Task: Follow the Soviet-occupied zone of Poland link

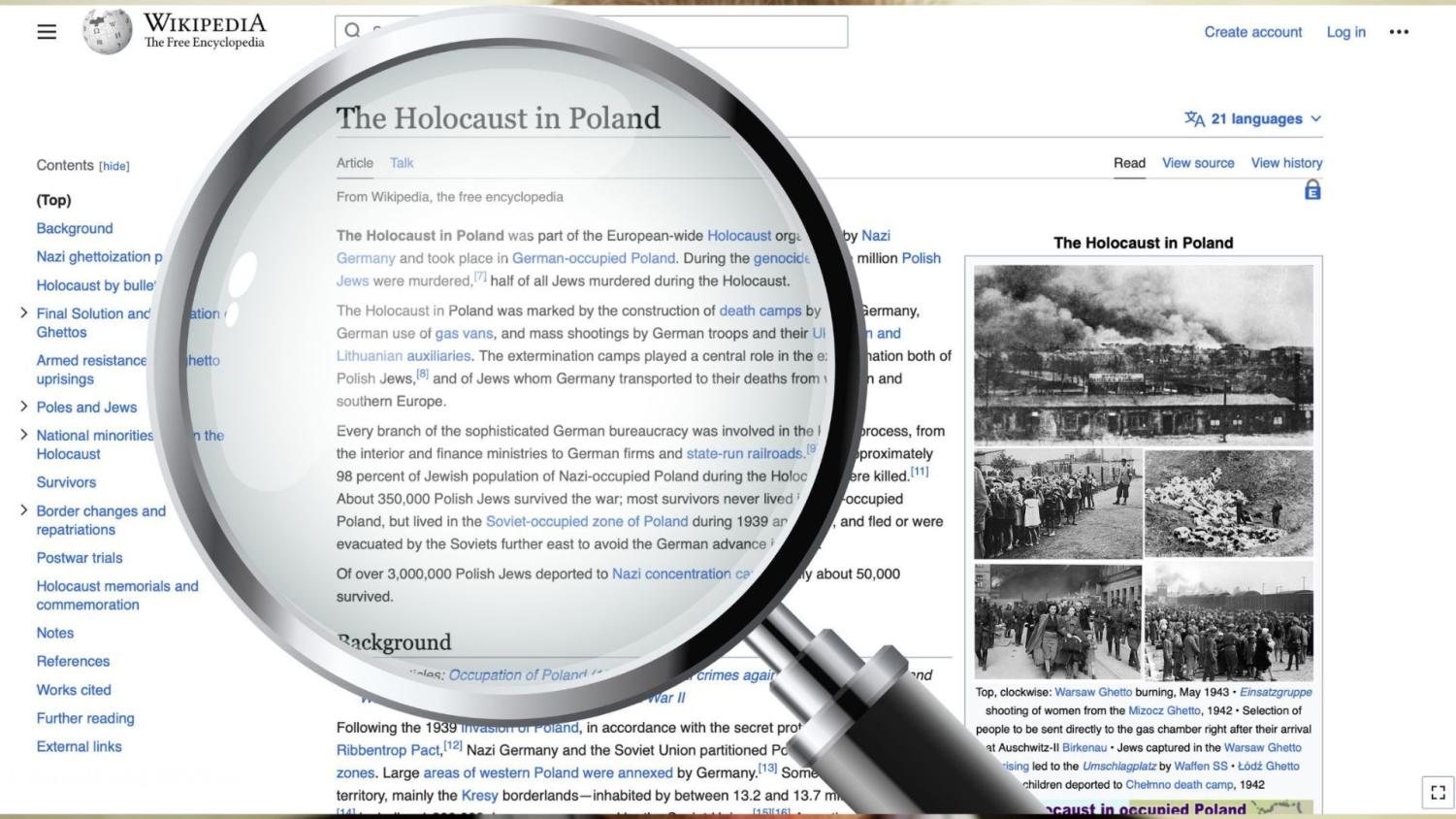Action: pos(587,521)
